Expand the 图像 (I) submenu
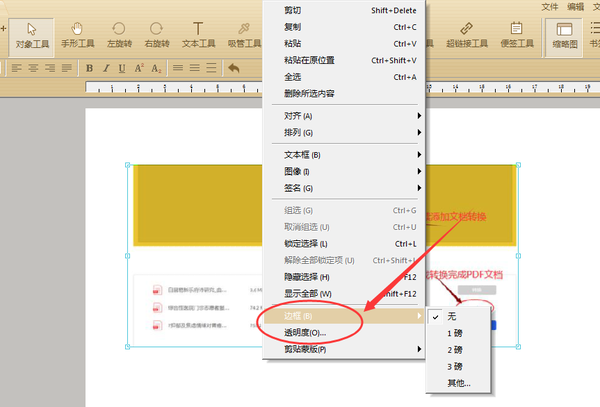Viewport: 600px width, 407px height. (344, 171)
